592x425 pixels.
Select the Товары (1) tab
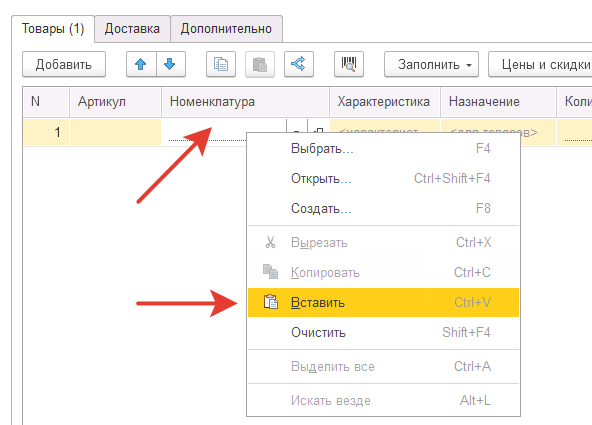coord(53,29)
